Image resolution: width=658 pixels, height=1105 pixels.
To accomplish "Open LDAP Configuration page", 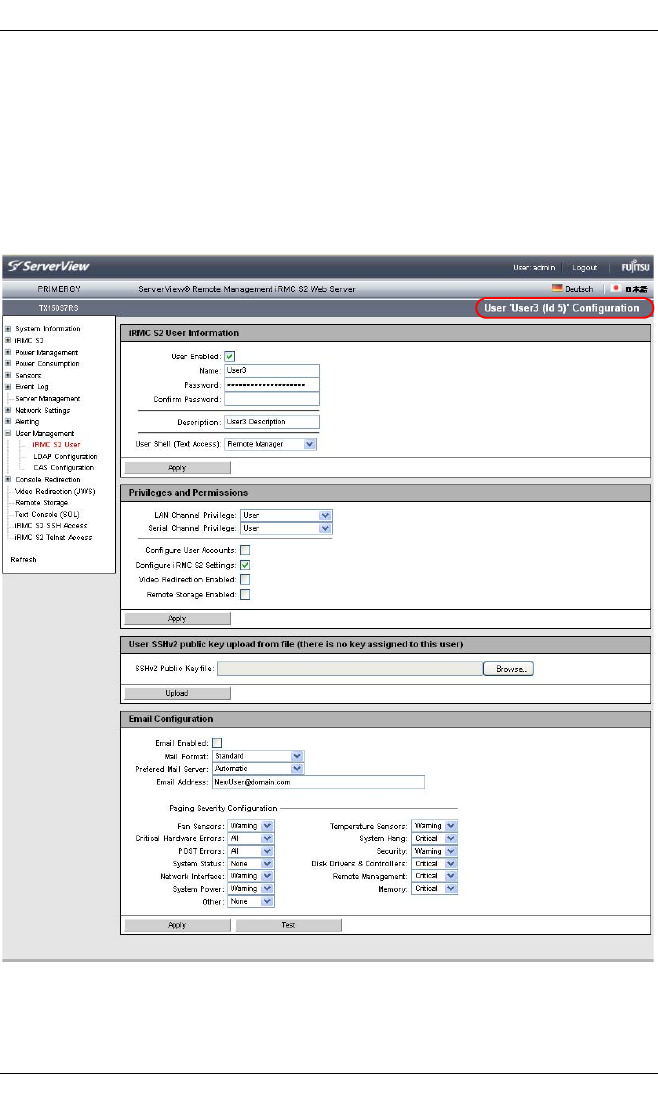I will (x=65, y=457).
